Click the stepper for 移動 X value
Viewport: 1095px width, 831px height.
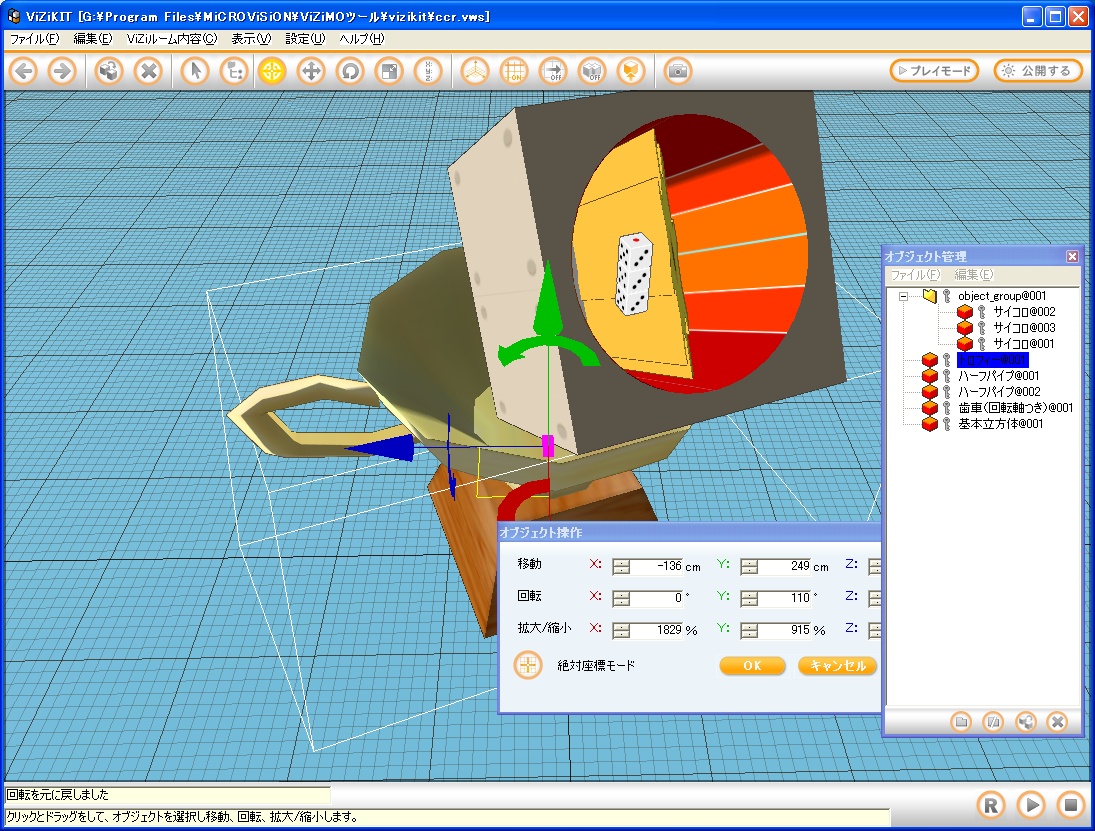coord(621,566)
